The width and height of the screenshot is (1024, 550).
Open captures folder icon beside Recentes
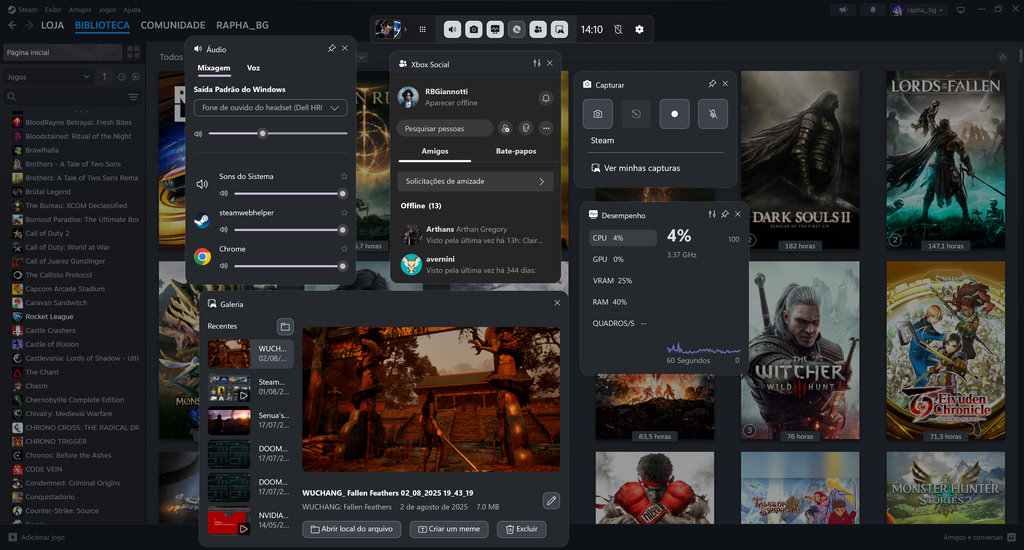285,326
